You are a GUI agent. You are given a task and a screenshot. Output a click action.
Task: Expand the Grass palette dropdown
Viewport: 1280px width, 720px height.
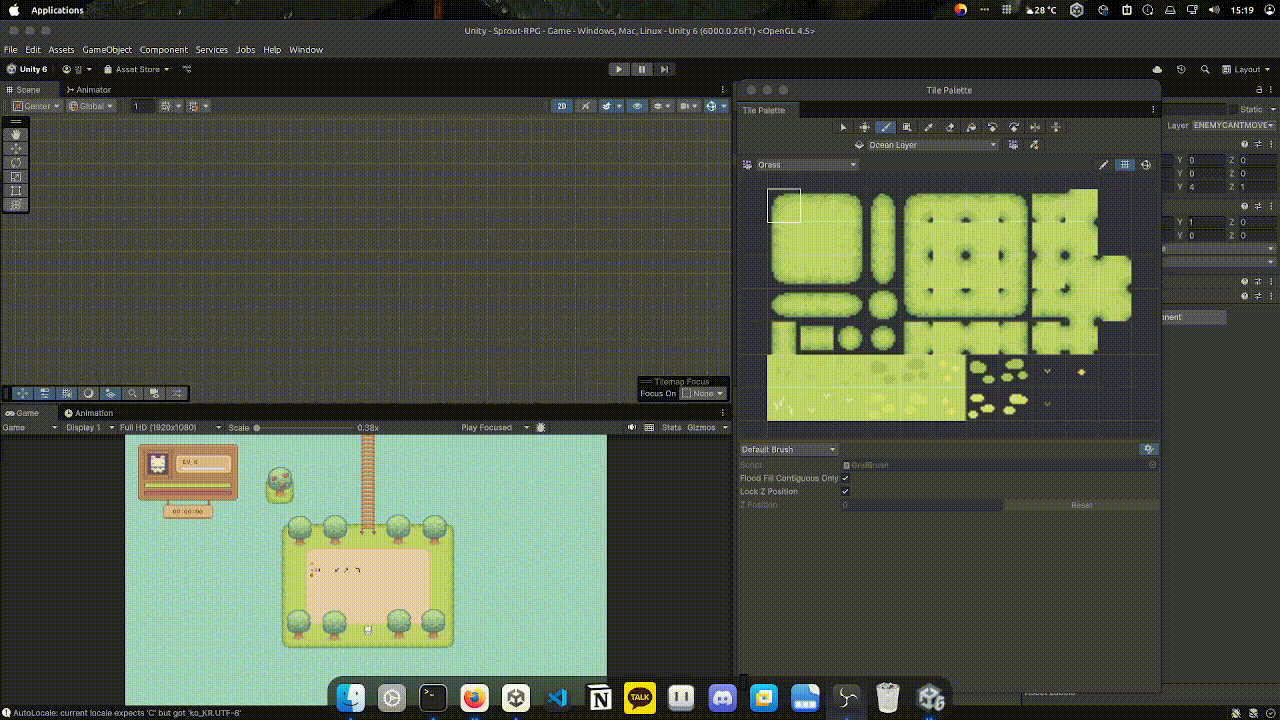(806, 165)
